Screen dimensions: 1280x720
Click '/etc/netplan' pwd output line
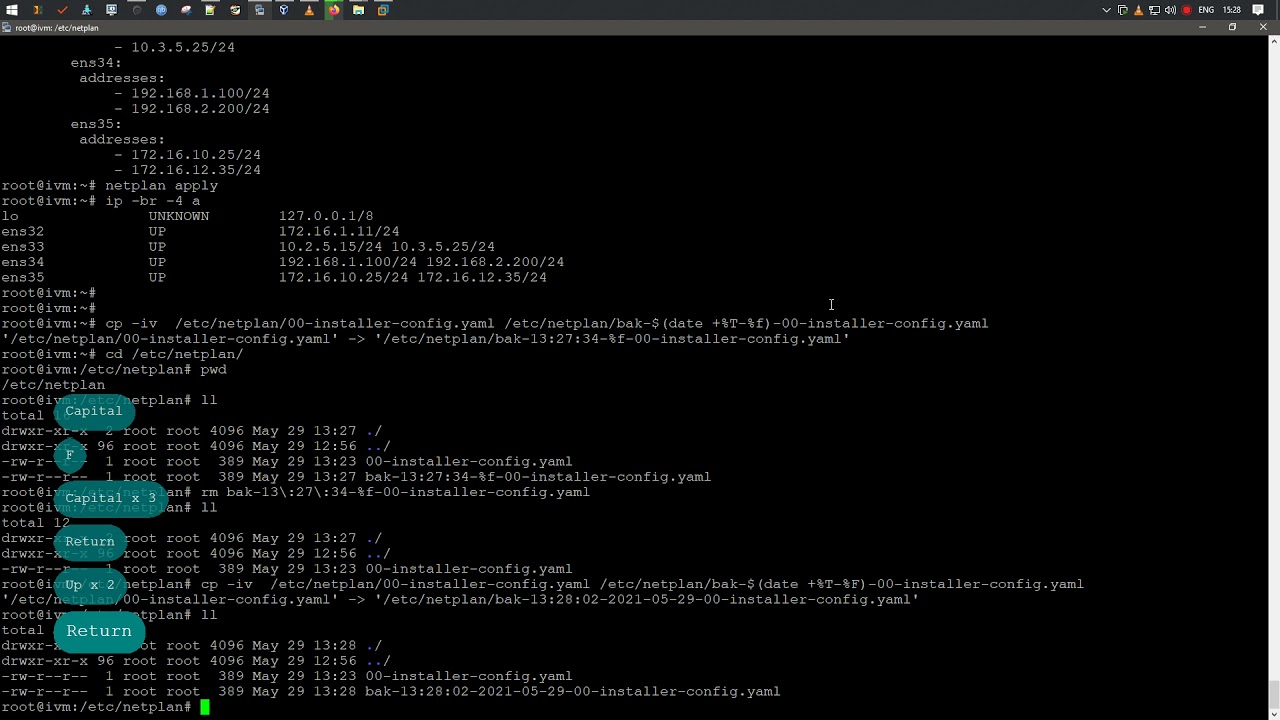click(x=53, y=385)
